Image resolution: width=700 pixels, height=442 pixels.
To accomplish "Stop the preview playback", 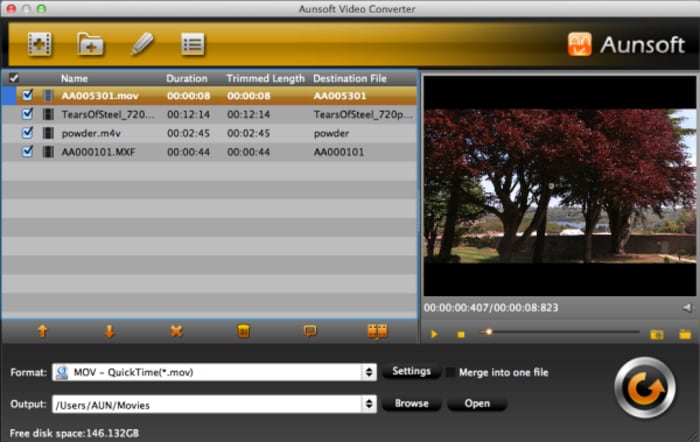I will [461, 334].
